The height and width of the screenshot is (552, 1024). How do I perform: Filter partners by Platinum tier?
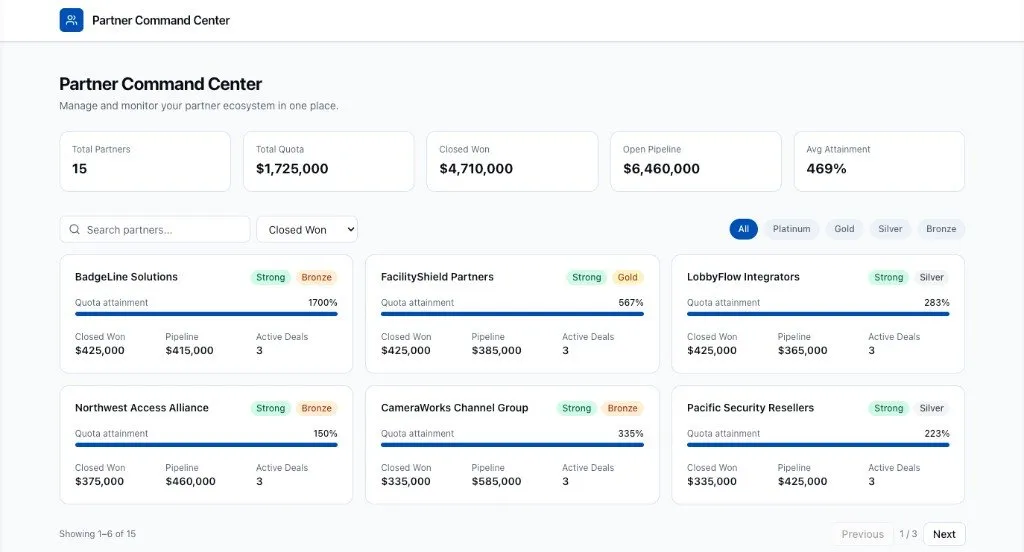pyautogui.click(x=791, y=229)
